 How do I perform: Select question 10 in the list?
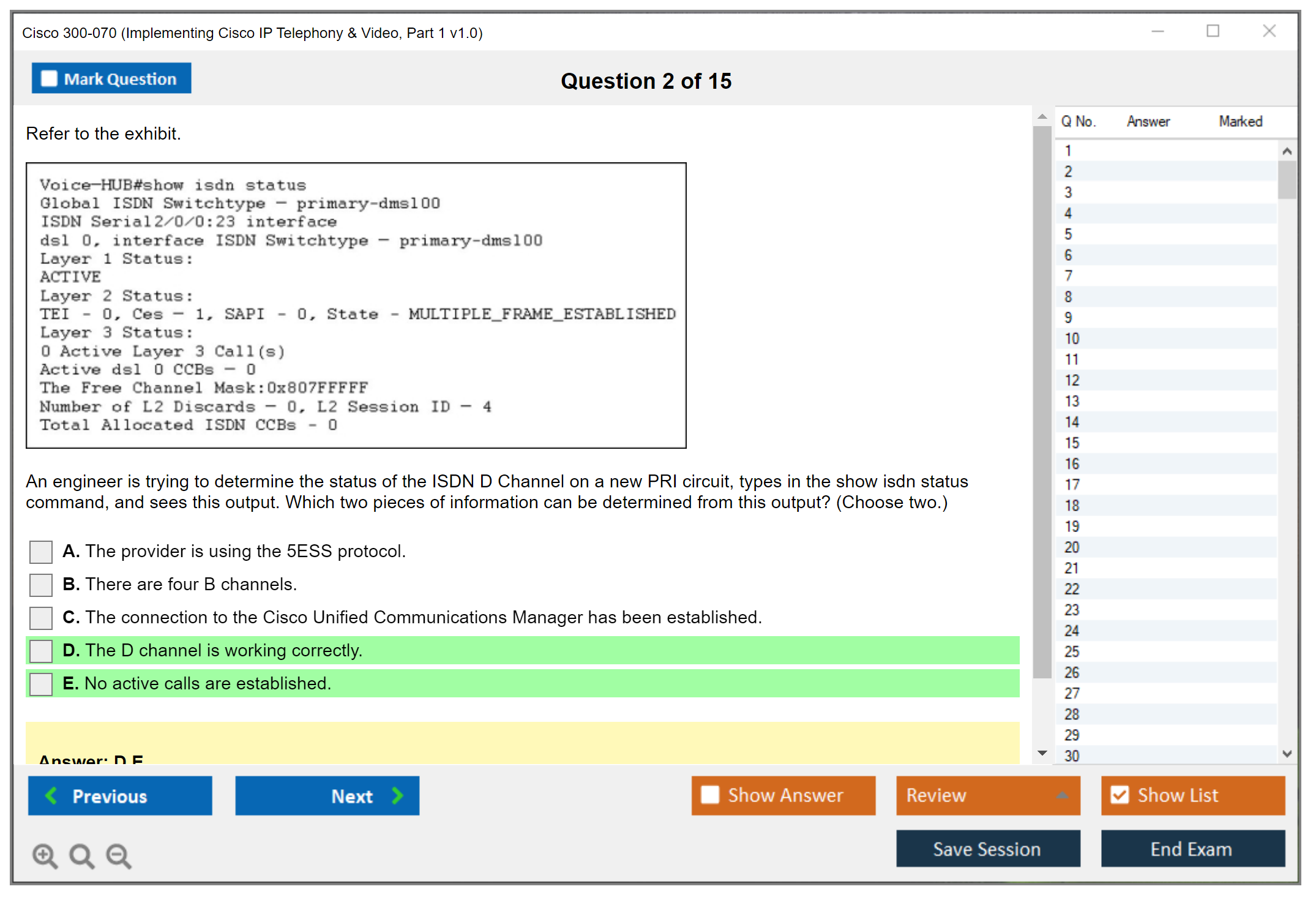(x=1072, y=339)
